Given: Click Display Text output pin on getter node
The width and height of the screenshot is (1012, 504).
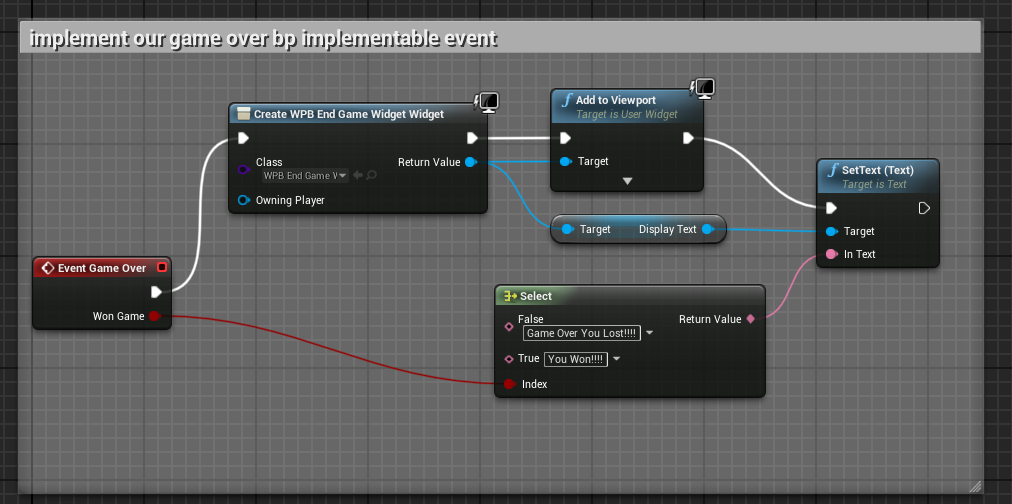Looking at the screenshot, I should (707, 229).
